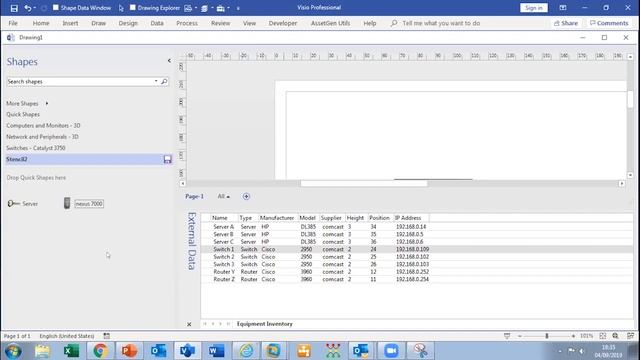
Task: Open the Search shapes dropdown arrow
Action: tap(156, 81)
